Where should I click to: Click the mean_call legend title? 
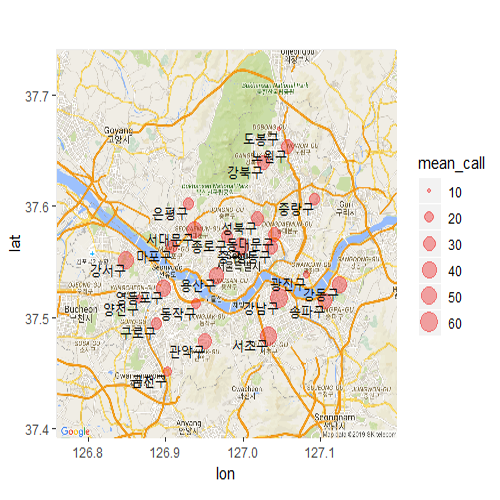click(x=451, y=164)
